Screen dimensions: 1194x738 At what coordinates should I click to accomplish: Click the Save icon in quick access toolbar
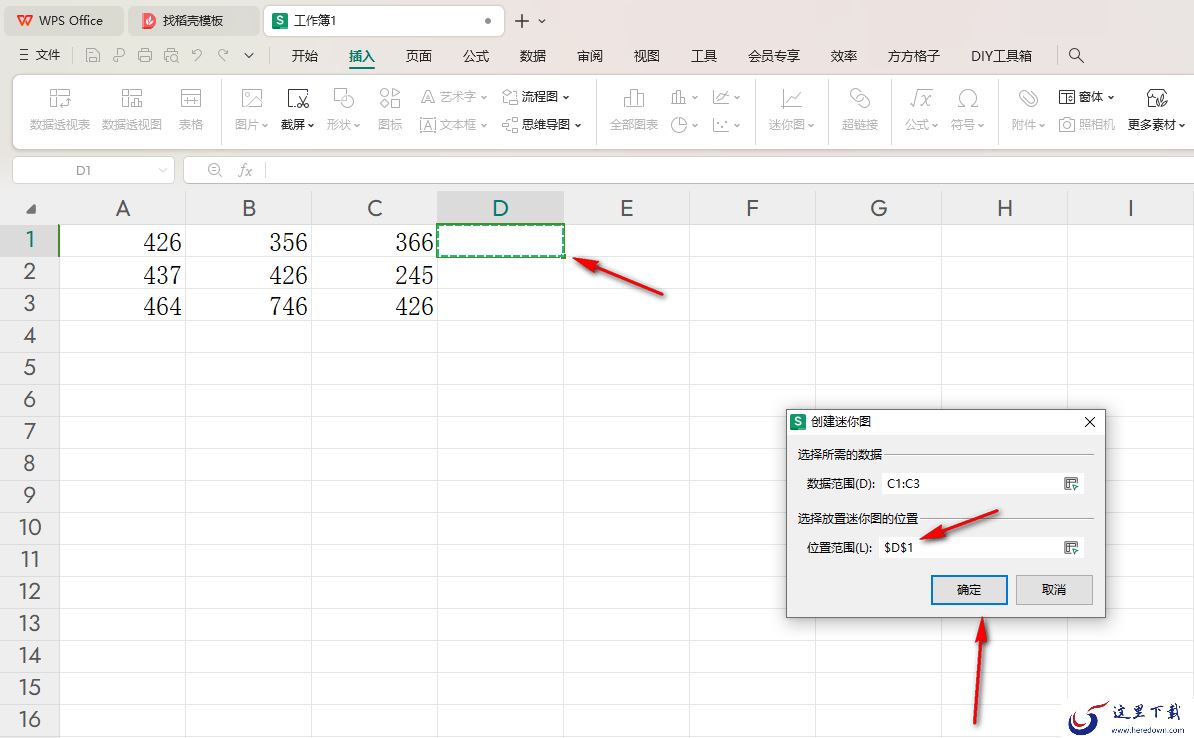click(x=93, y=55)
